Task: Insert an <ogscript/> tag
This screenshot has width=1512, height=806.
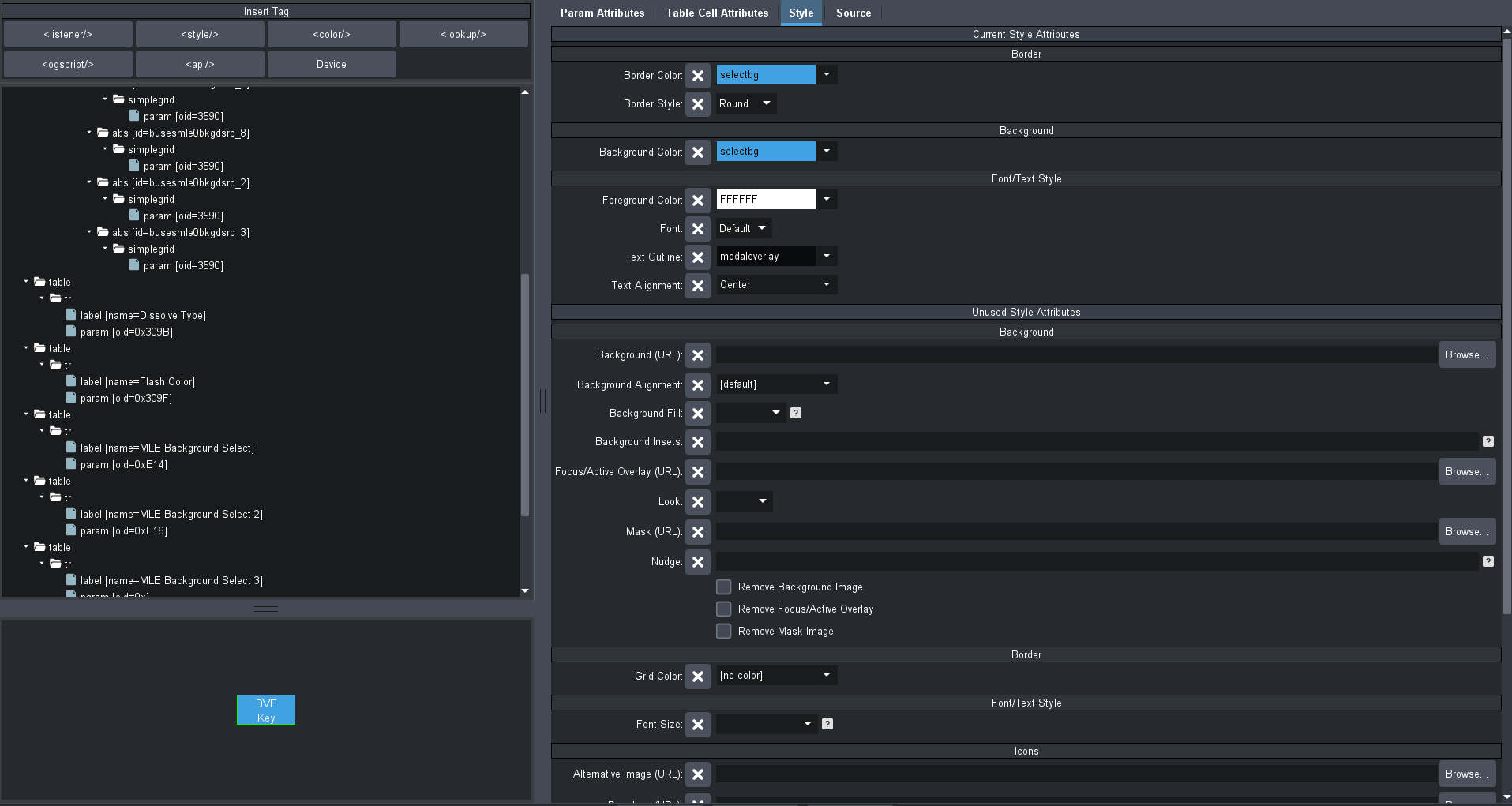Action: click(x=68, y=65)
